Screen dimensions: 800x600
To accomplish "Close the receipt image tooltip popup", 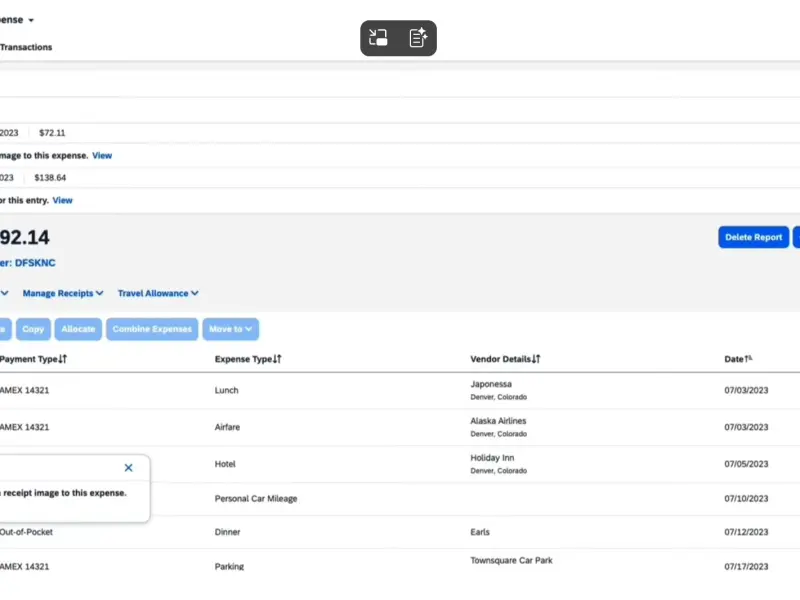I will (x=128, y=468).
